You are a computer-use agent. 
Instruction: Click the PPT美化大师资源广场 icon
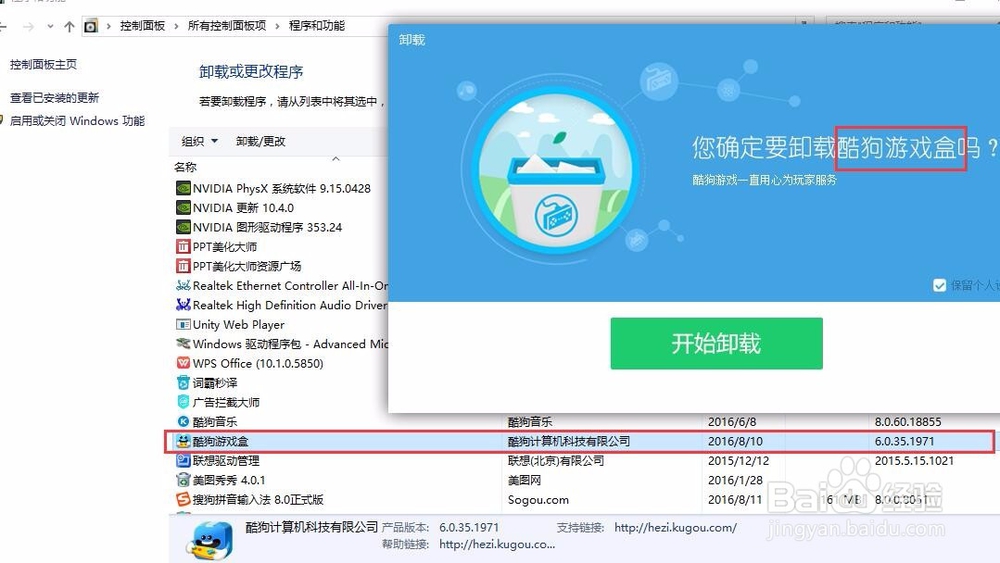[x=183, y=266]
